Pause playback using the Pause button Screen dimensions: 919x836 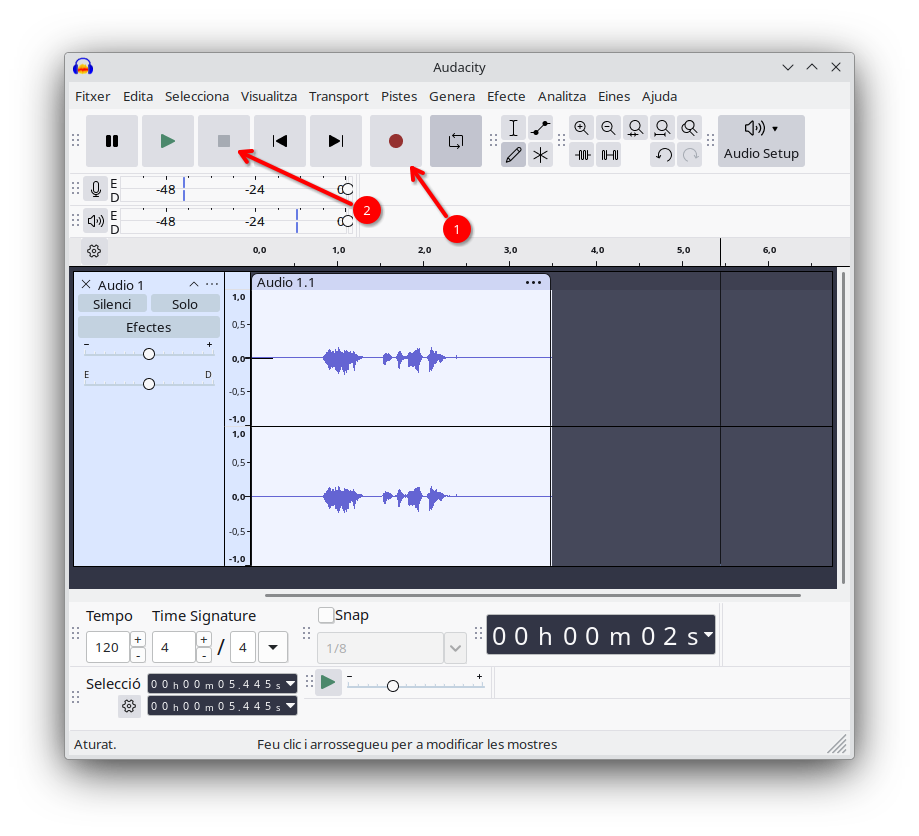[112, 141]
